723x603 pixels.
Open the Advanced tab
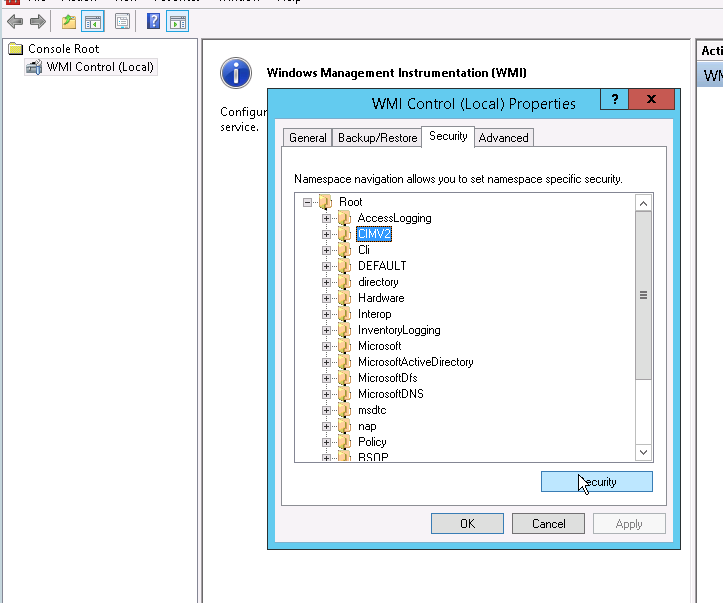coord(504,138)
